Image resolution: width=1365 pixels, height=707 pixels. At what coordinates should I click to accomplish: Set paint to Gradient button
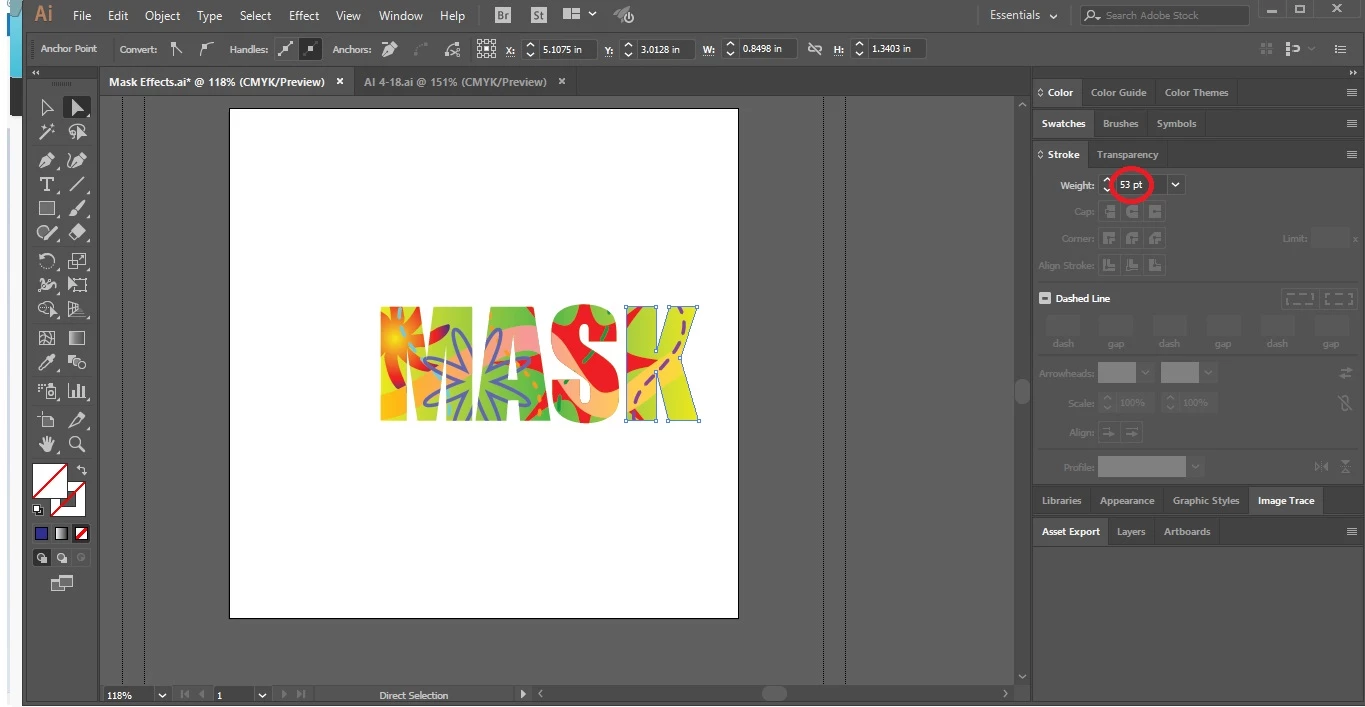point(61,534)
